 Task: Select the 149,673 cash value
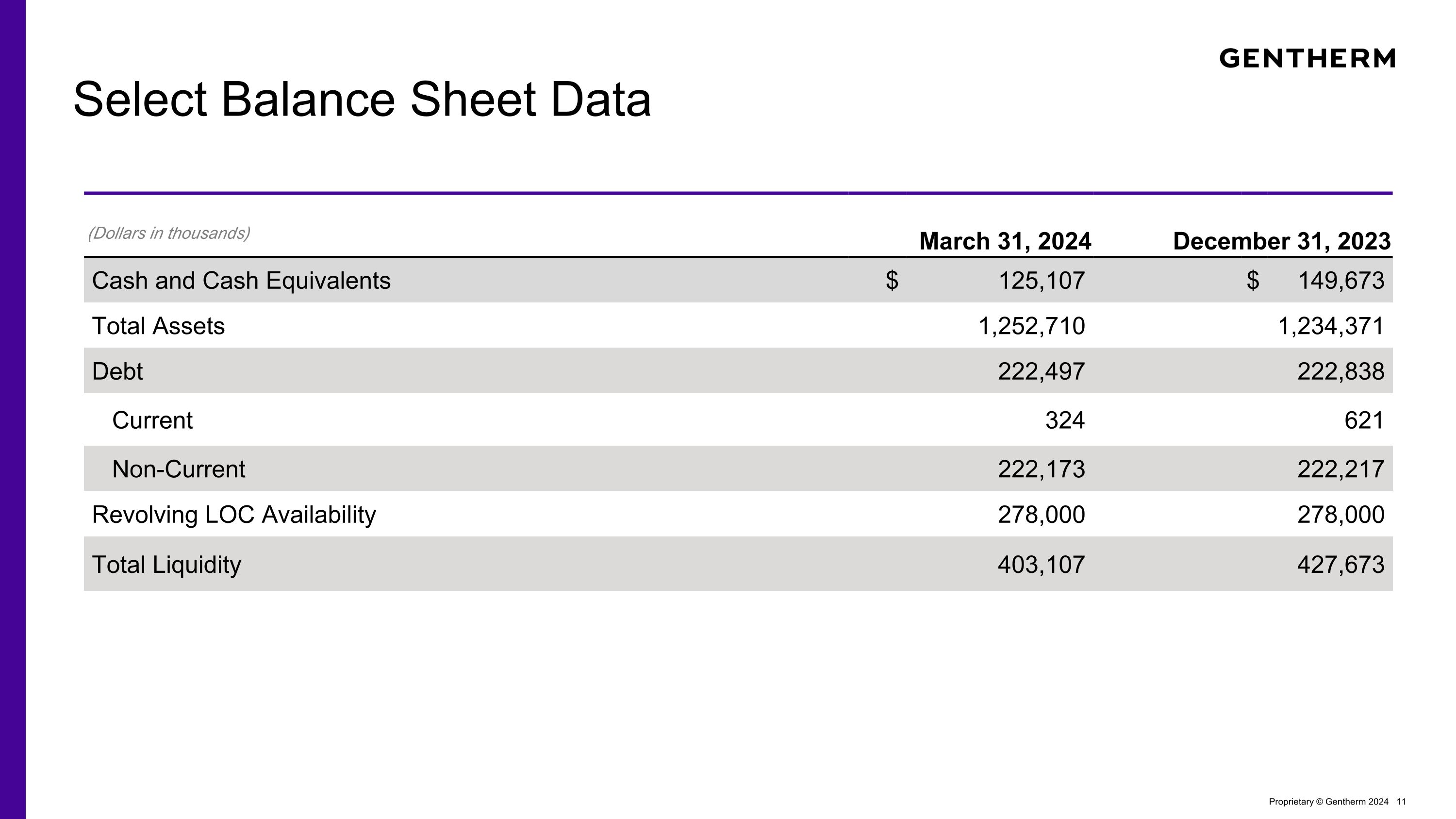[x=1341, y=280]
